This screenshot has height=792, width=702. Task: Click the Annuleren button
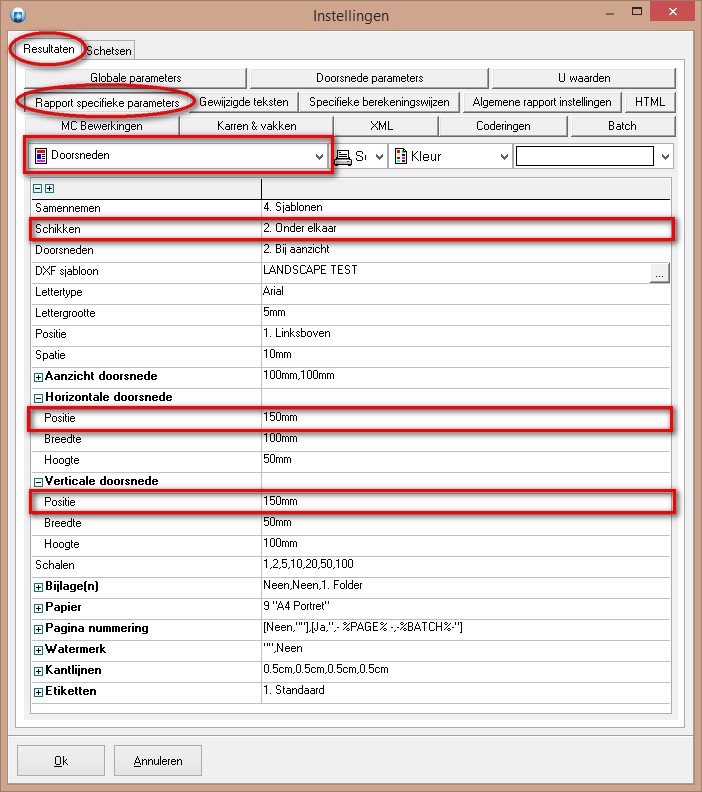pyautogui.click(x=158, y=761)
